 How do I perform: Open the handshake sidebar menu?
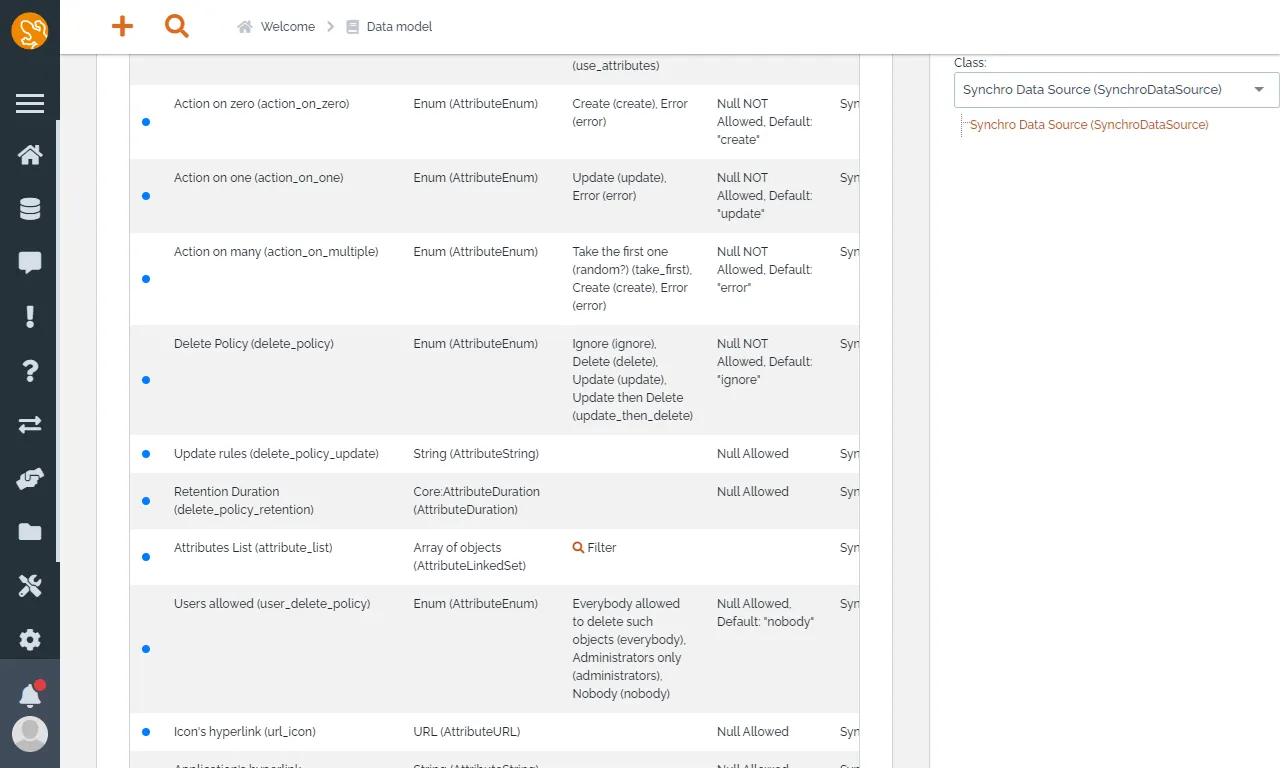pyautogui.click(x=30, y=479)
